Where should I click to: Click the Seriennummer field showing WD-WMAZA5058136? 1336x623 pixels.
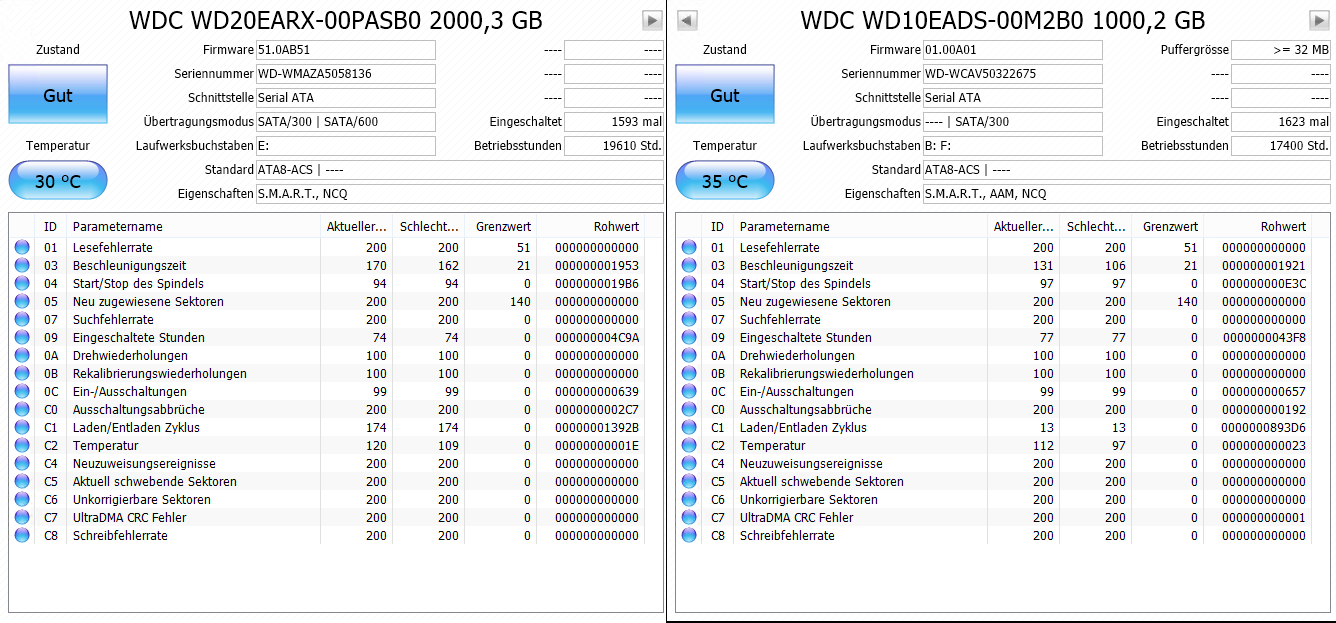tap(345, 73)
